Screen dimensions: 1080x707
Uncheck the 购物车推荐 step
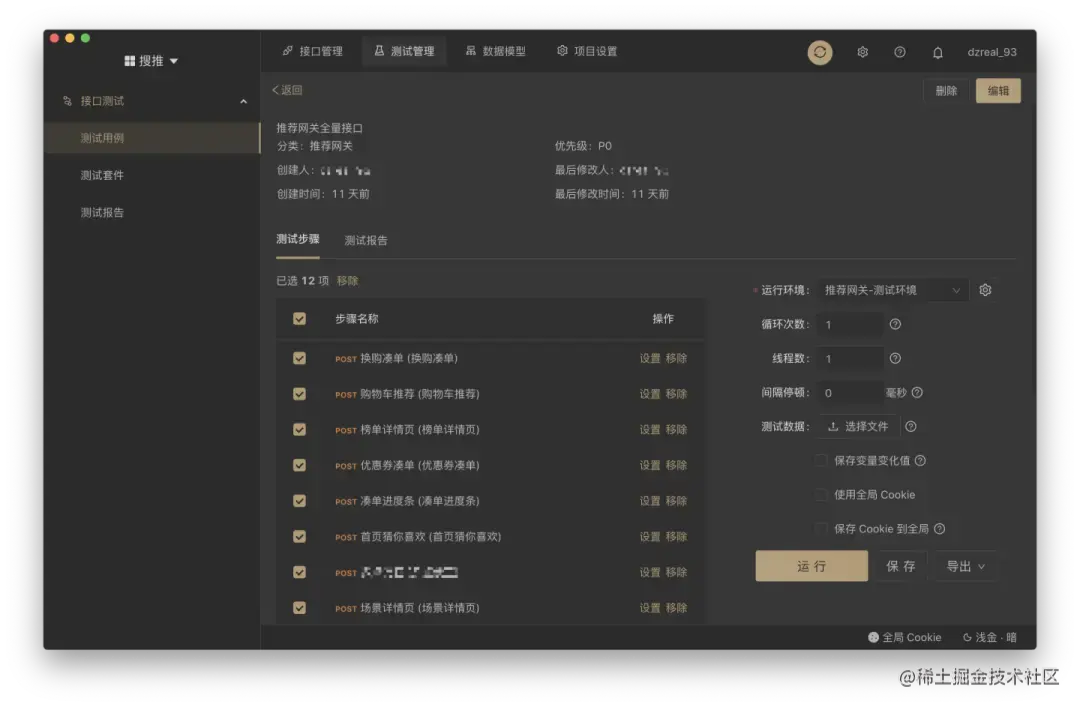[x=299, y=394]
